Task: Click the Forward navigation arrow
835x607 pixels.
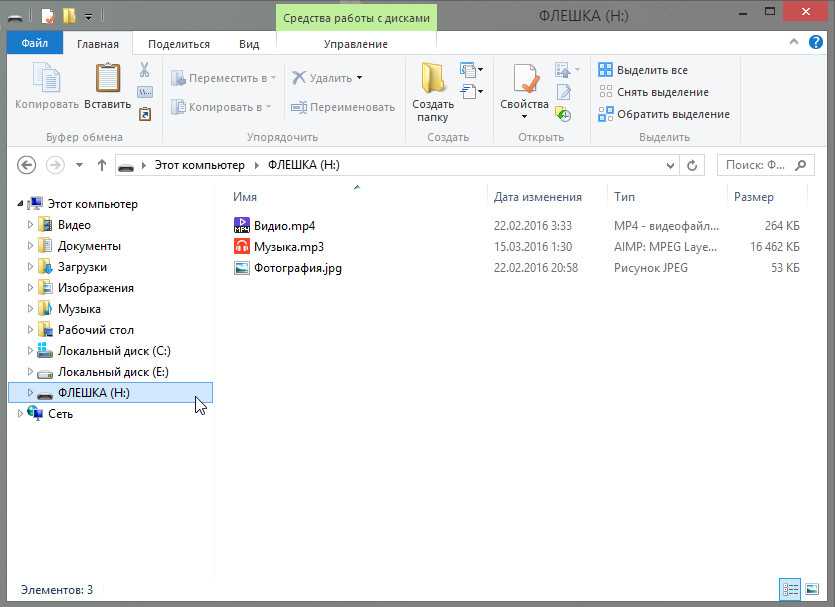Action: [55, 165]
